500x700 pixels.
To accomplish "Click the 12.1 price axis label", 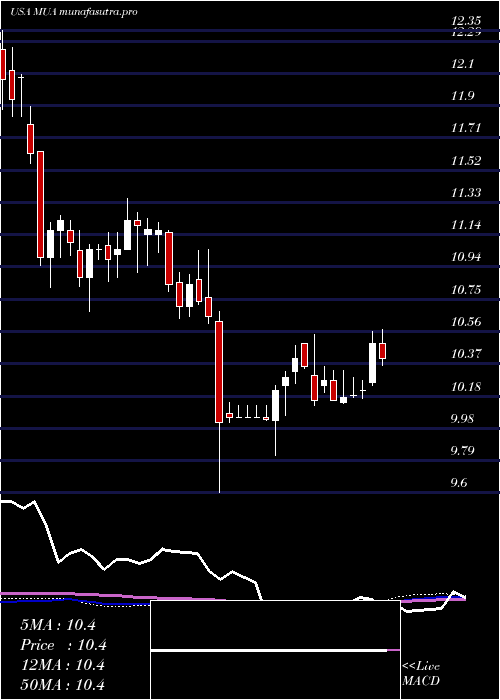I will click(462, 64).
